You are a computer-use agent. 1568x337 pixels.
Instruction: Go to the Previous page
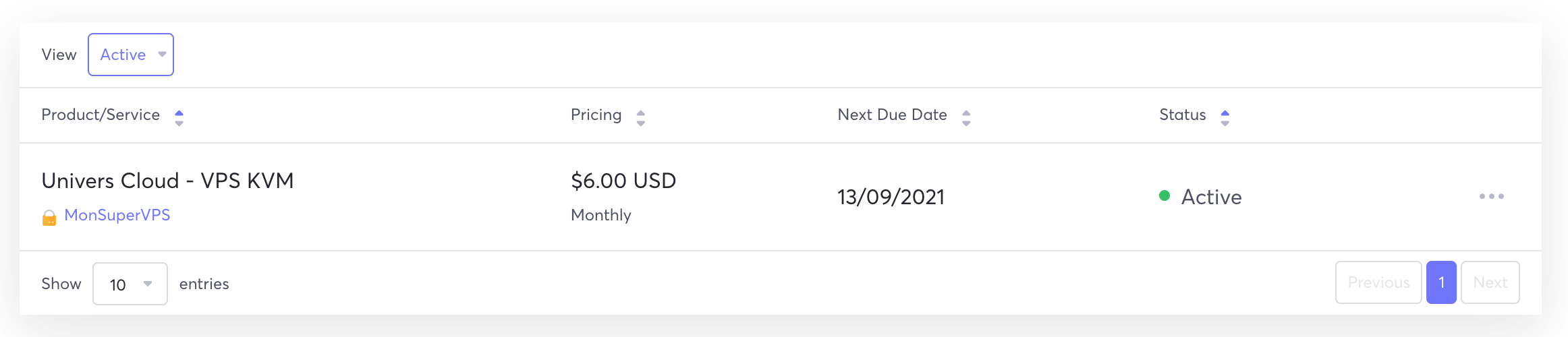[x=1378, y=282]
